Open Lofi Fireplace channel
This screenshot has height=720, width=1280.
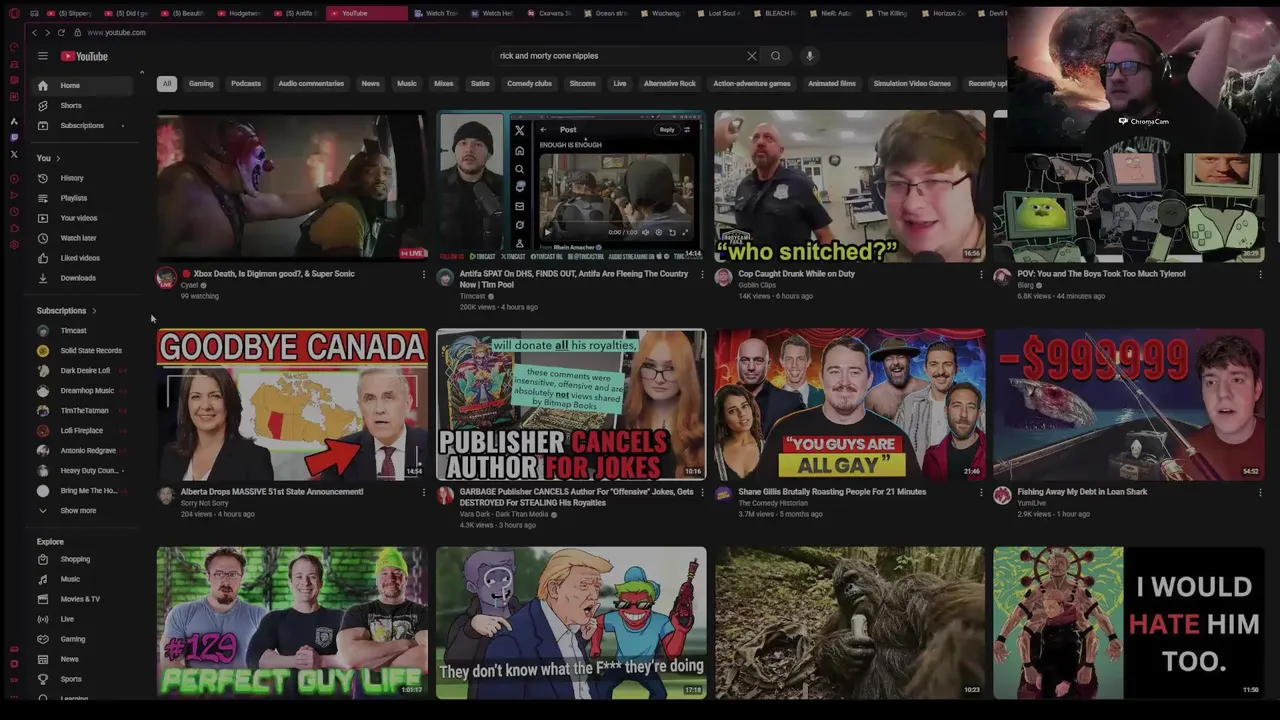82,431
